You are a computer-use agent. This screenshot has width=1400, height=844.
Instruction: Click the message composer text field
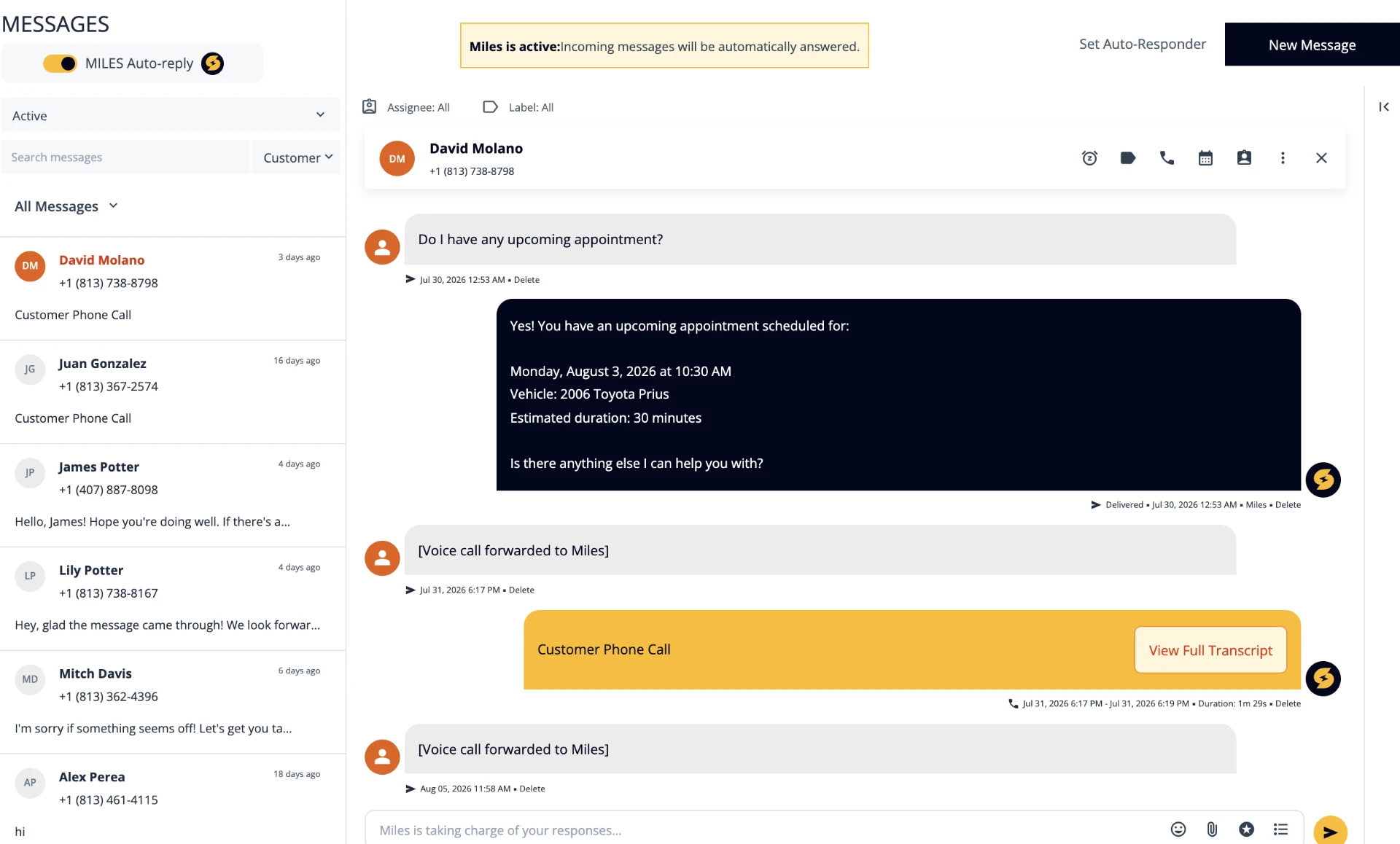(x=766, y=829)
